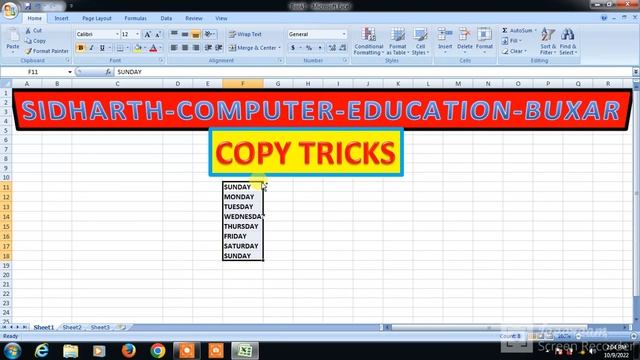Click the Select All corner button

[x=6, y=84]
